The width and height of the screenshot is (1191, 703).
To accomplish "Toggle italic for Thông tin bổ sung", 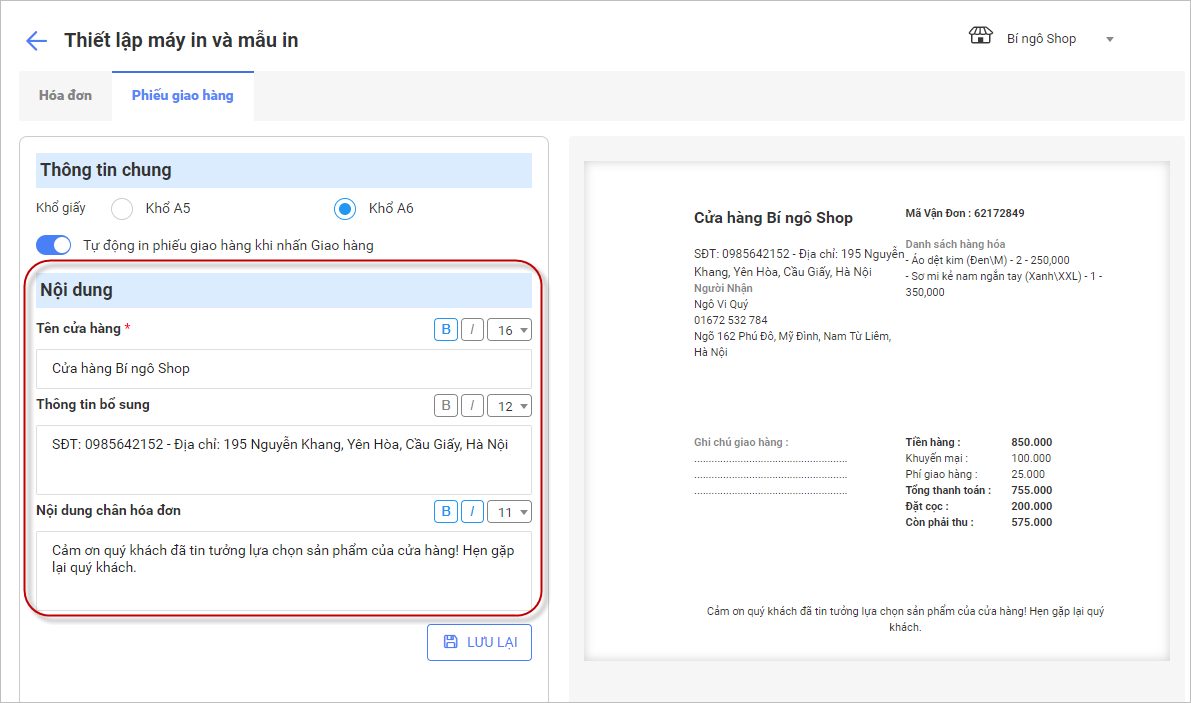I will pos(472,405).
